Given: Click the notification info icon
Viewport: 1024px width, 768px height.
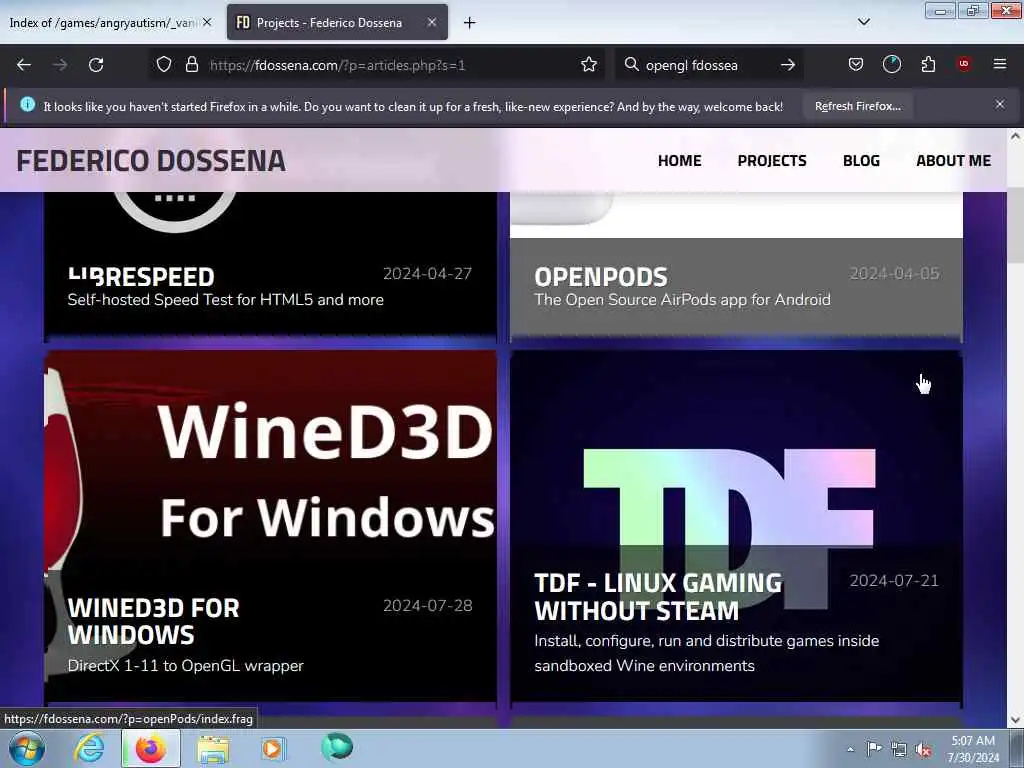Looking at the screenshot, I should 27,104.
